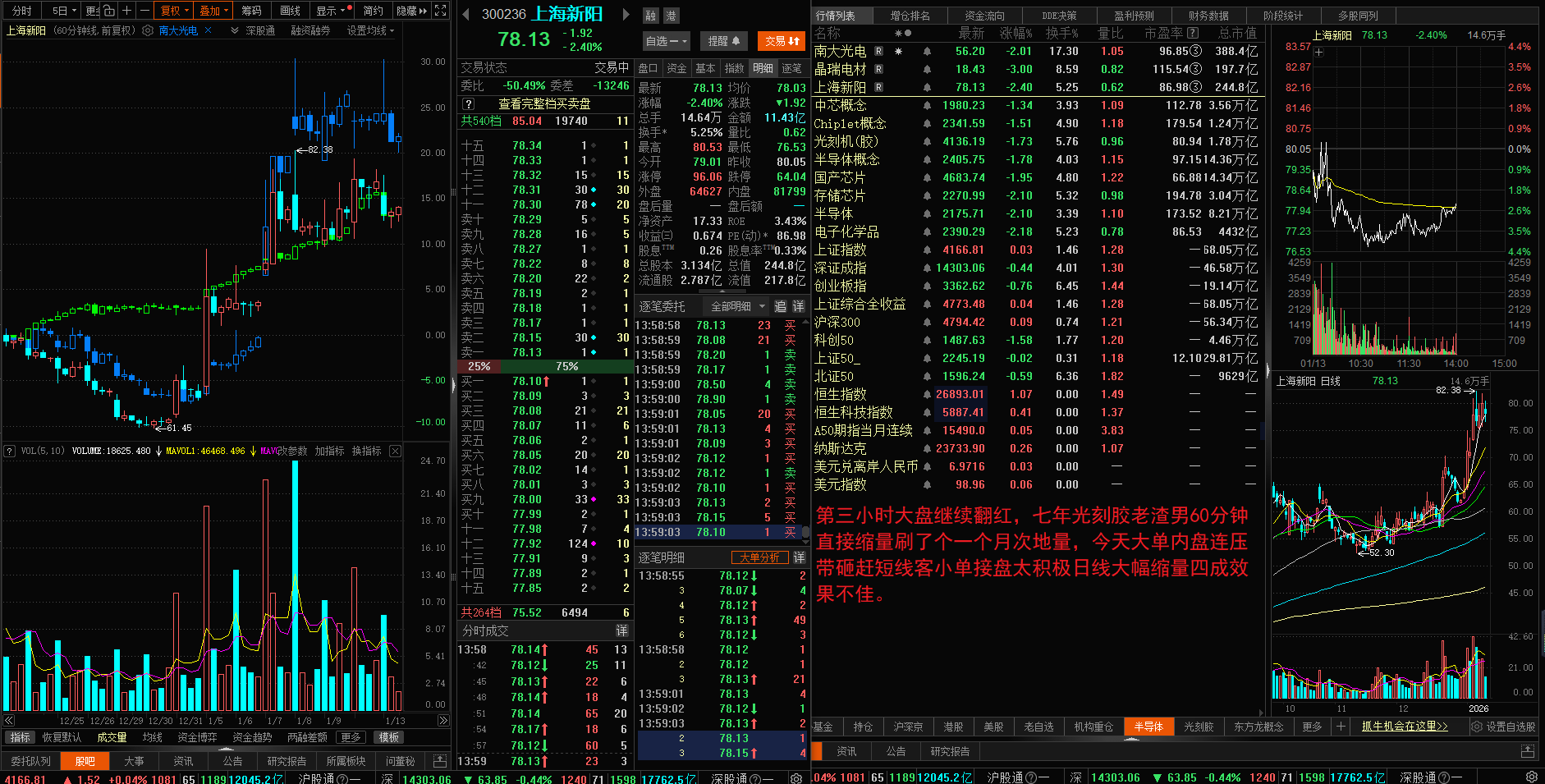Remove the 南大光电 overlay with X
Image resolution: width=1545 pixels, height=784 pixels.
pyautogui.click(x=209, y=30)
